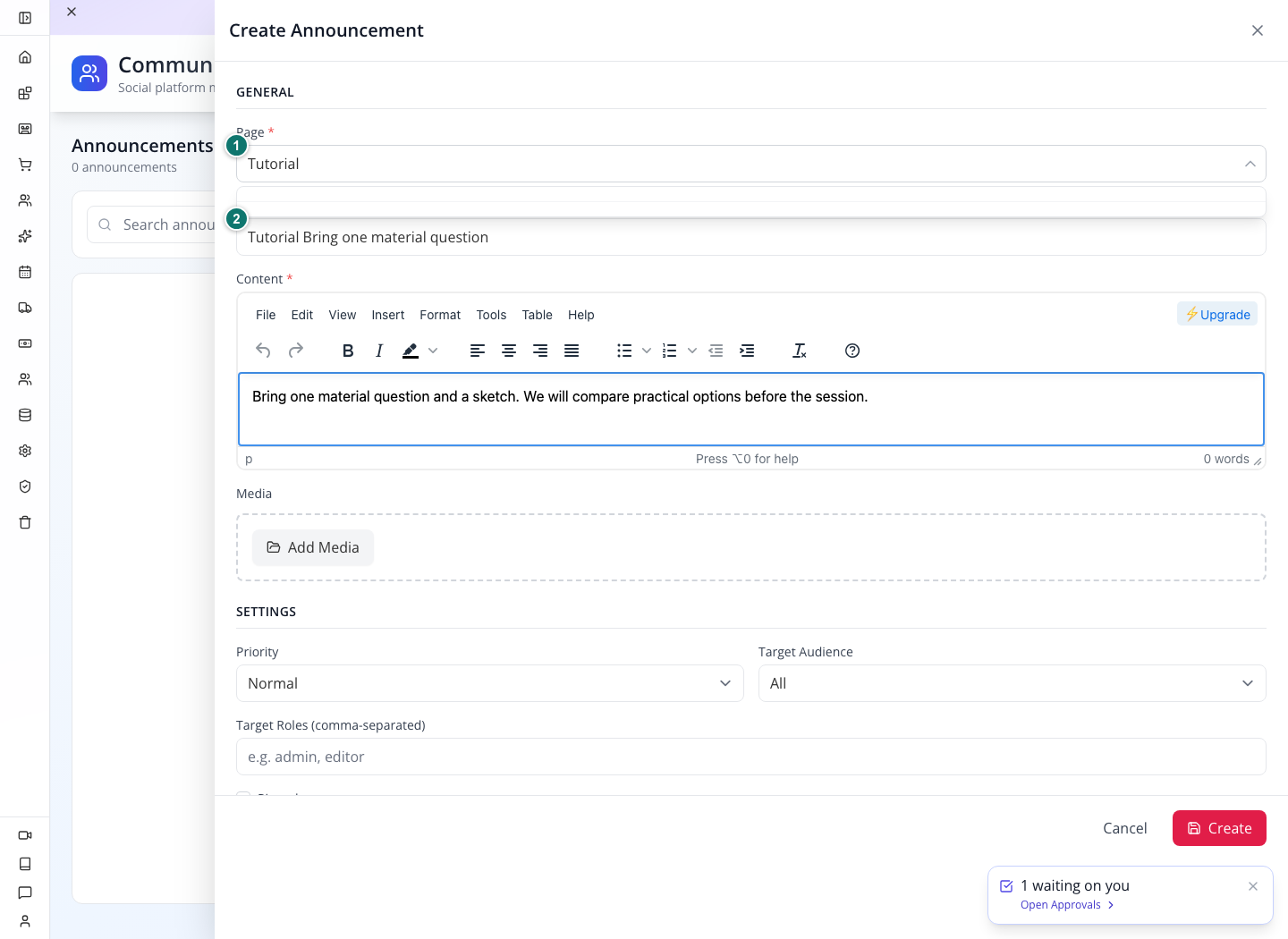
Task: Open the Format menu
Action: tap(440, 315)
